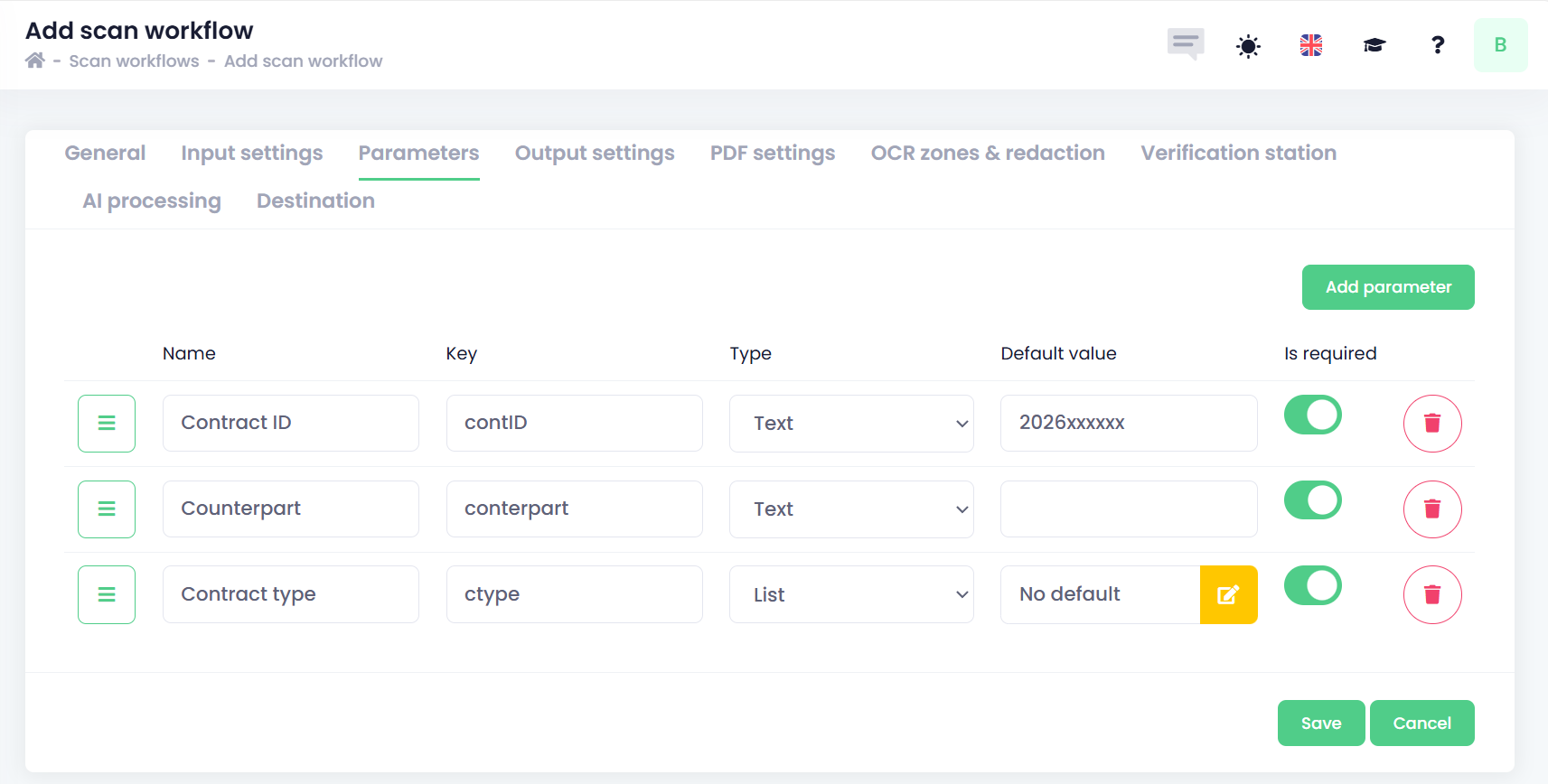1548x784 pixels.
Task: Edit list values for Contract type
Action: (x=1228, y=594)
